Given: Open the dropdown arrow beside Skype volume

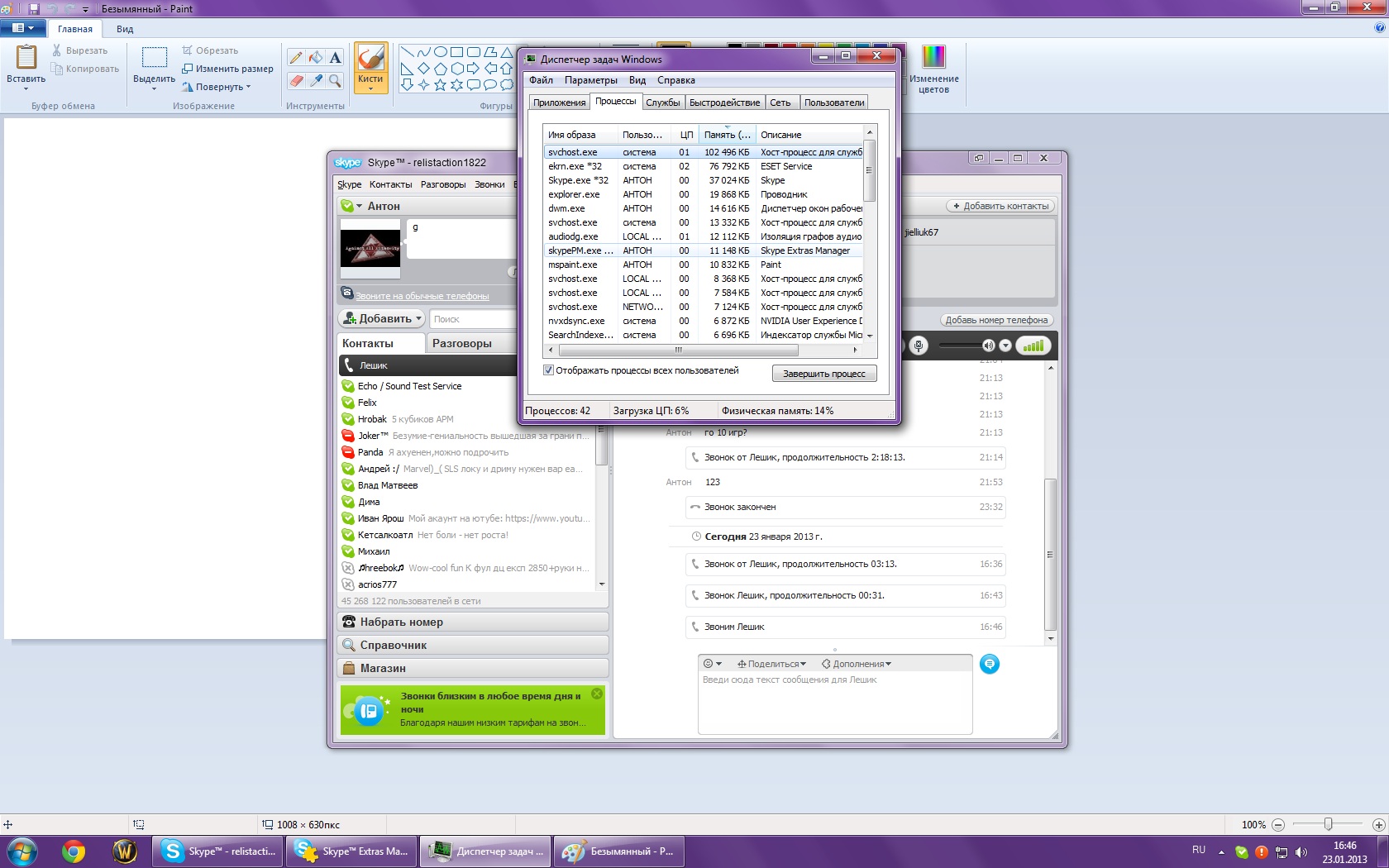Looking at the screenshot, I should 1005,346.
